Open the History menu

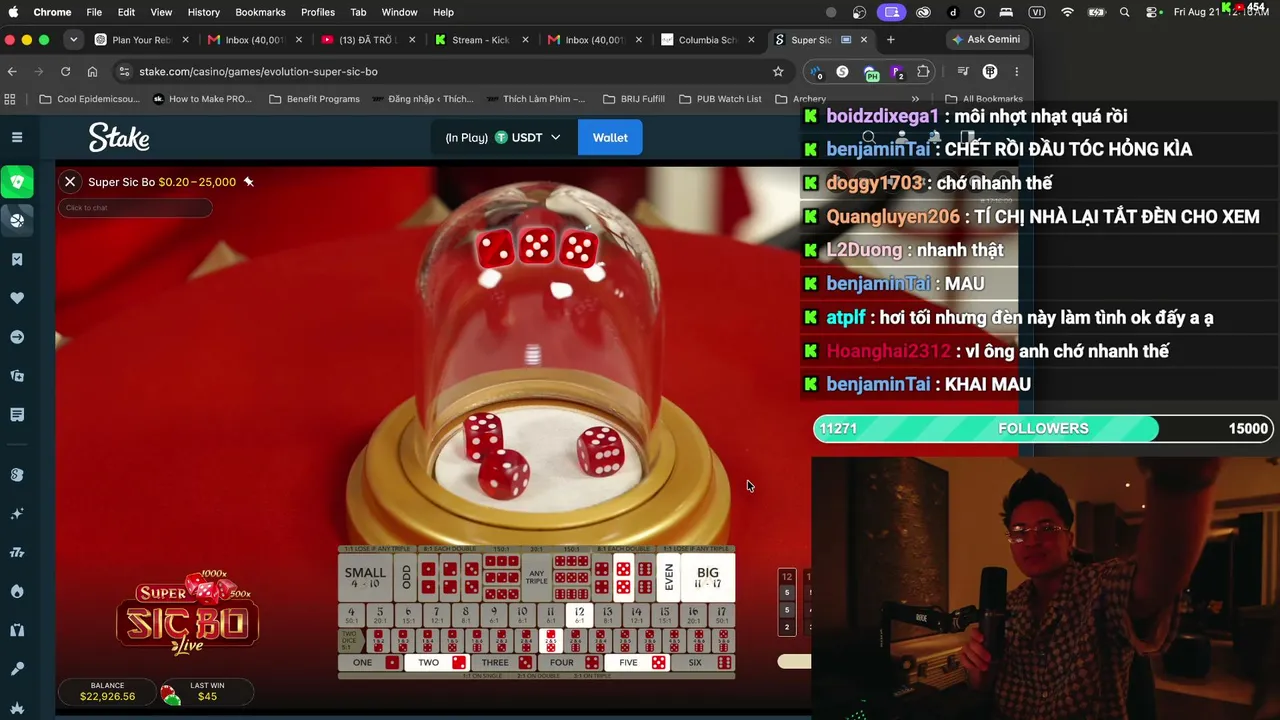(203, 12)
